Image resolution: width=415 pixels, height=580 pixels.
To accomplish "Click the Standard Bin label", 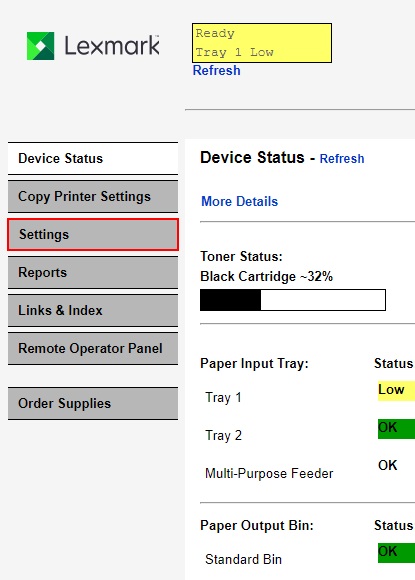I will pos(243,559).
